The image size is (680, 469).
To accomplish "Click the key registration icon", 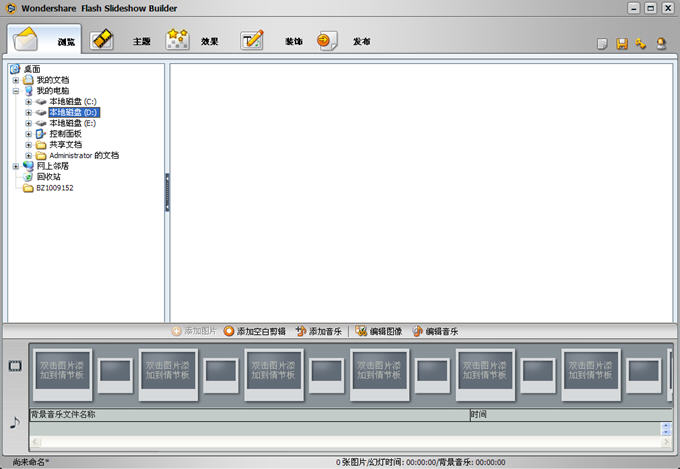I will [x=641, y=44].
